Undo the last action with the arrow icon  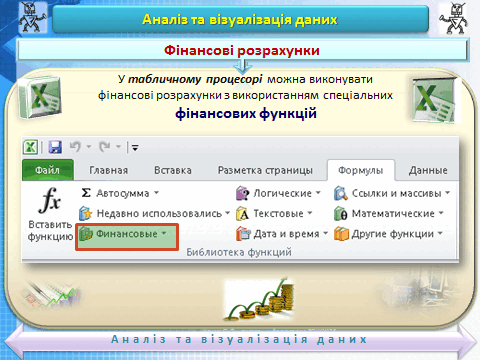[75, 146]
